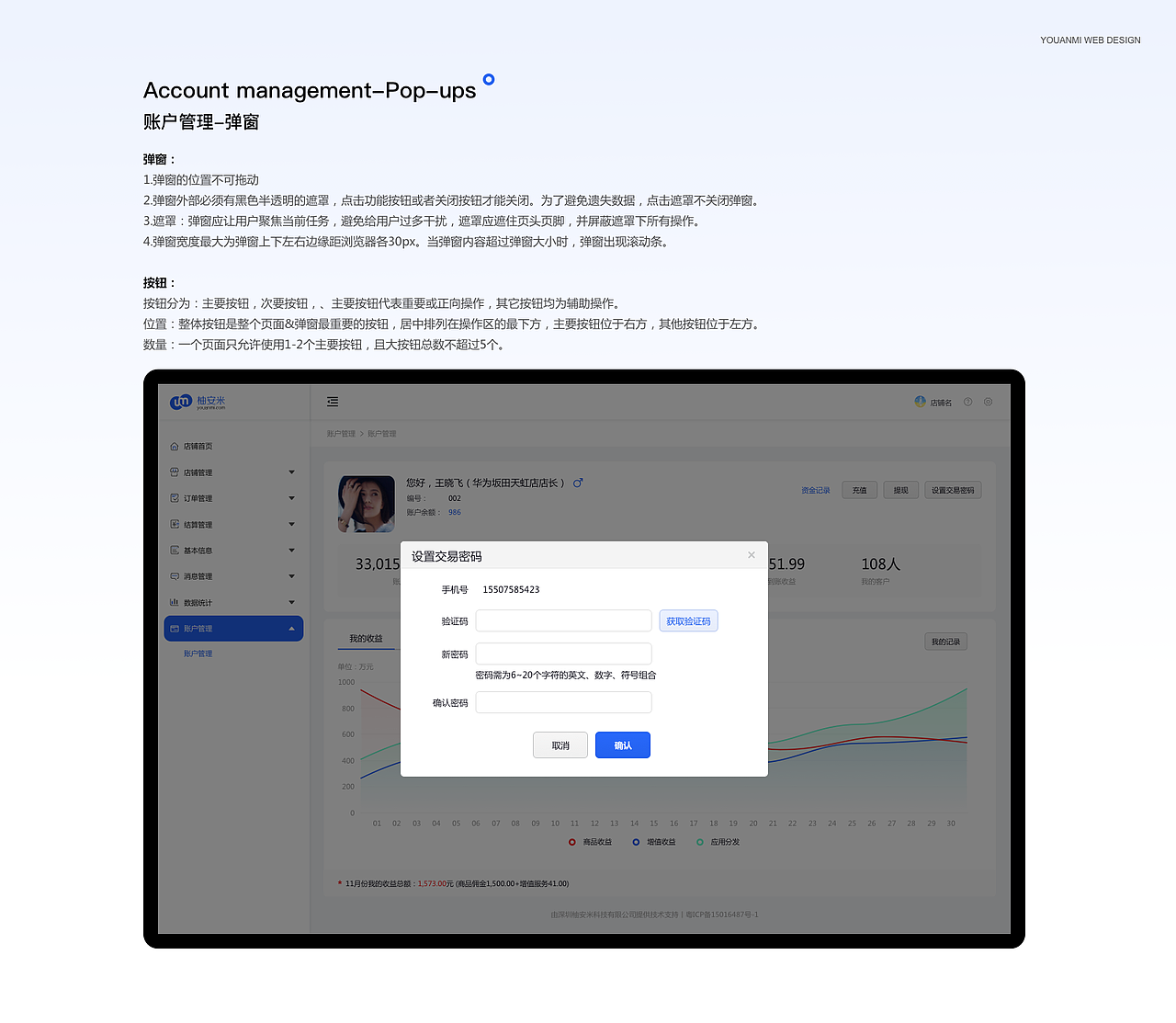Click the user profile photo thumbnail
1176x1023 pixels.
tap(367, 504)
